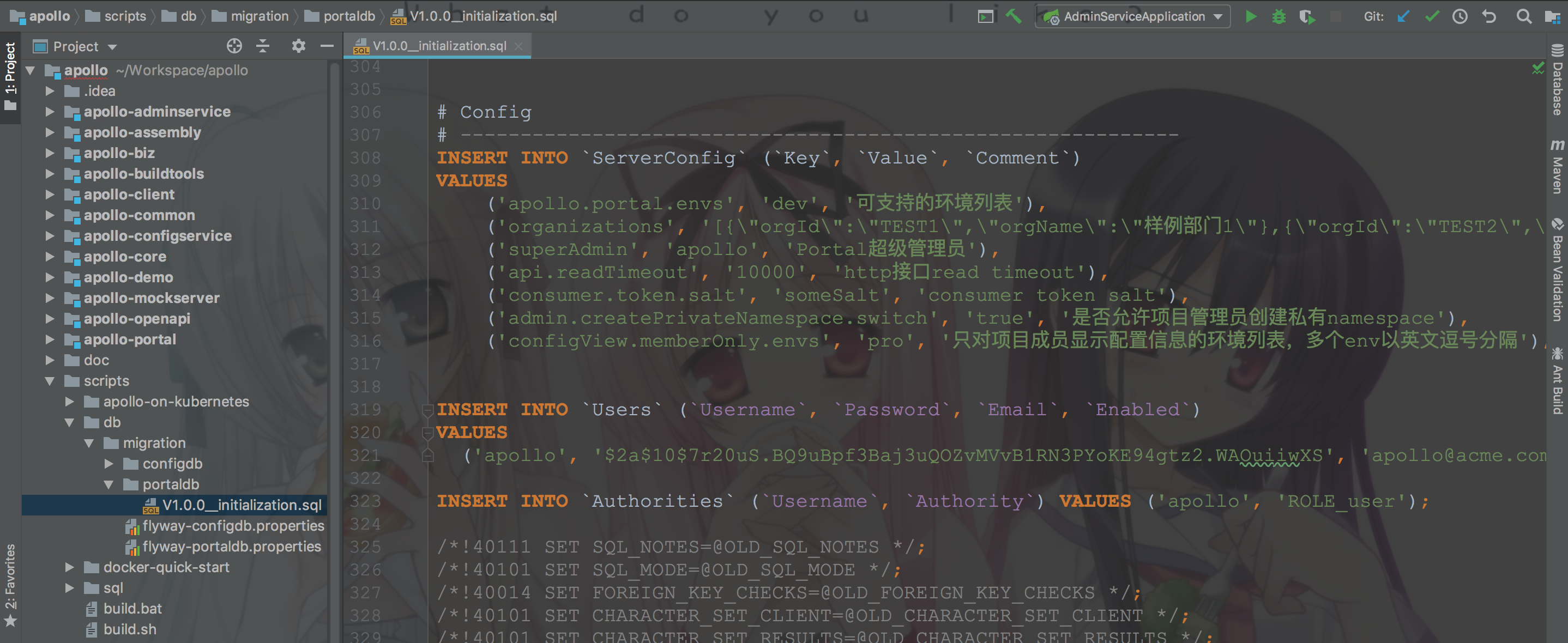
Task: Open the Favorites tool window
Action: [x=10, y=586]
